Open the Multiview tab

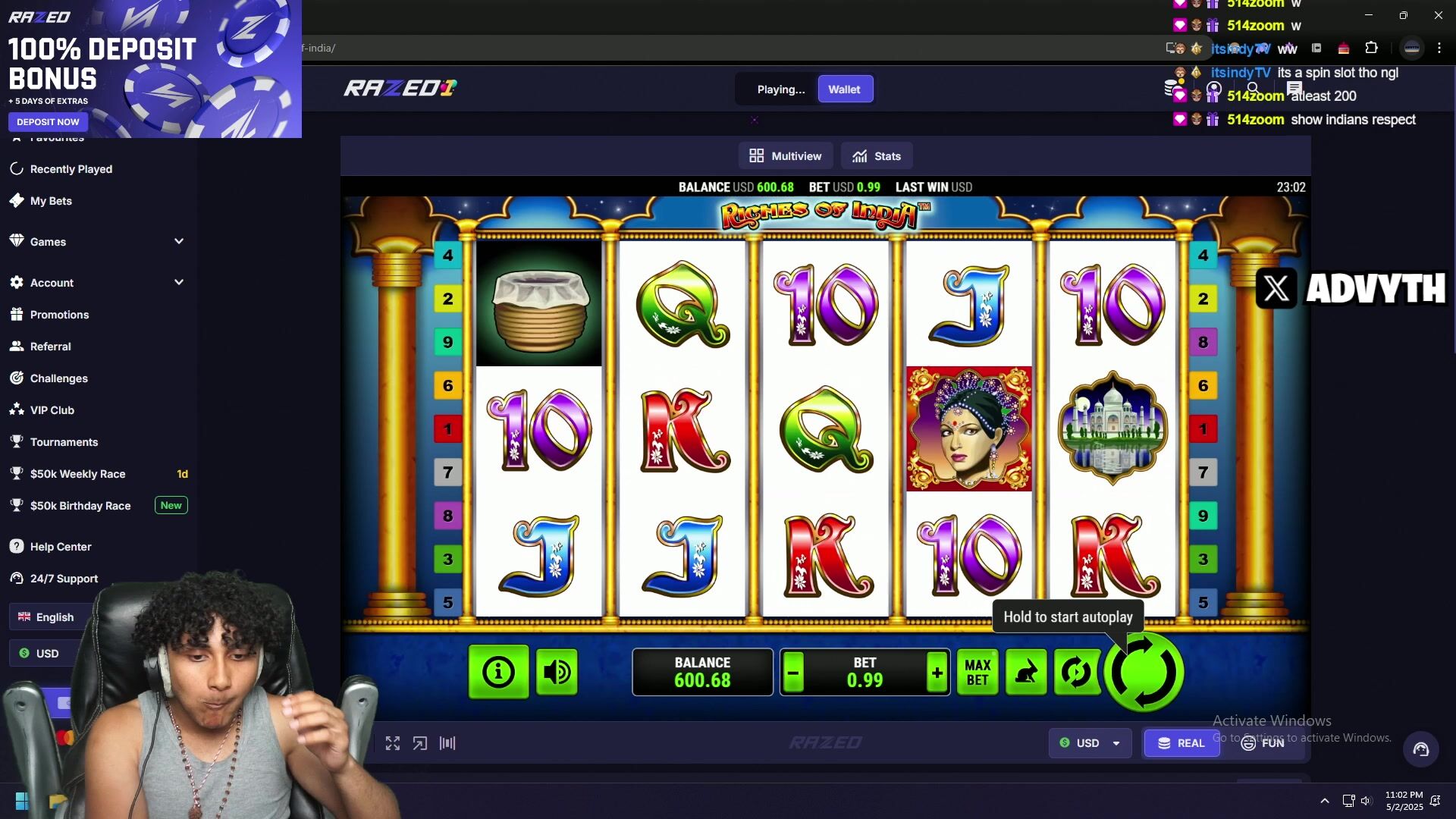click(x=786, y=156)
